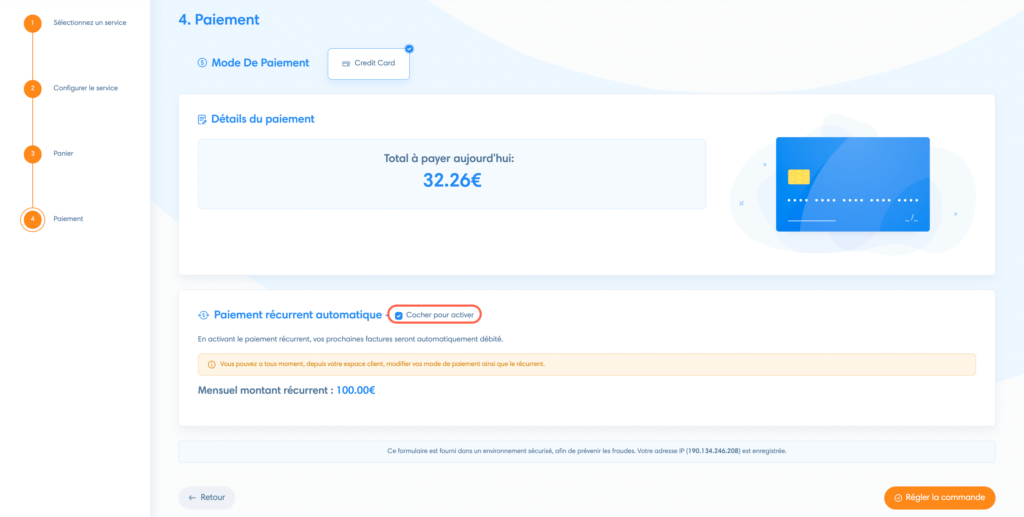
Task: Click the recurring payment cycle icon
Action: pos(203,315)
